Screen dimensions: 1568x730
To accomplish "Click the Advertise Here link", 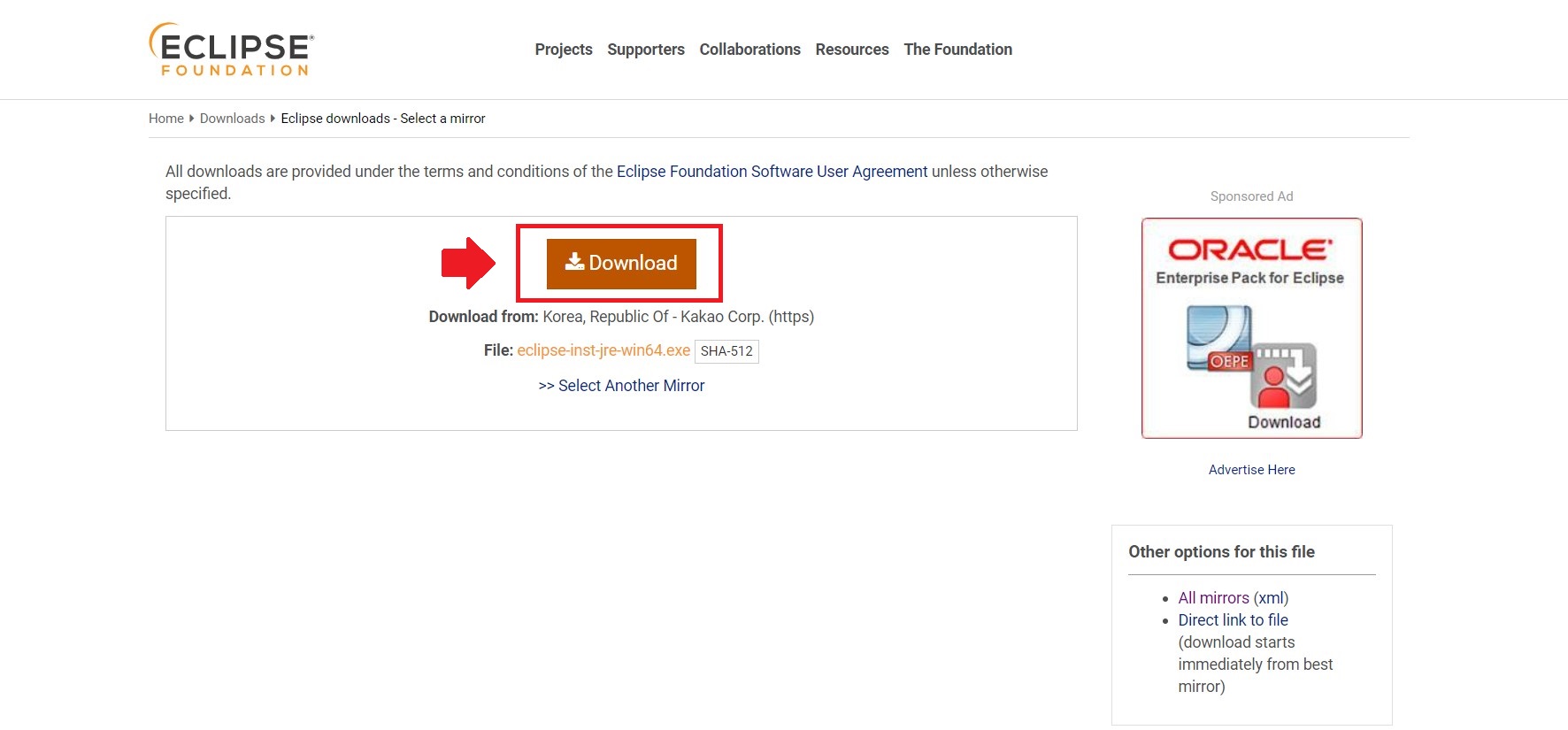I will click(1251, 470).
